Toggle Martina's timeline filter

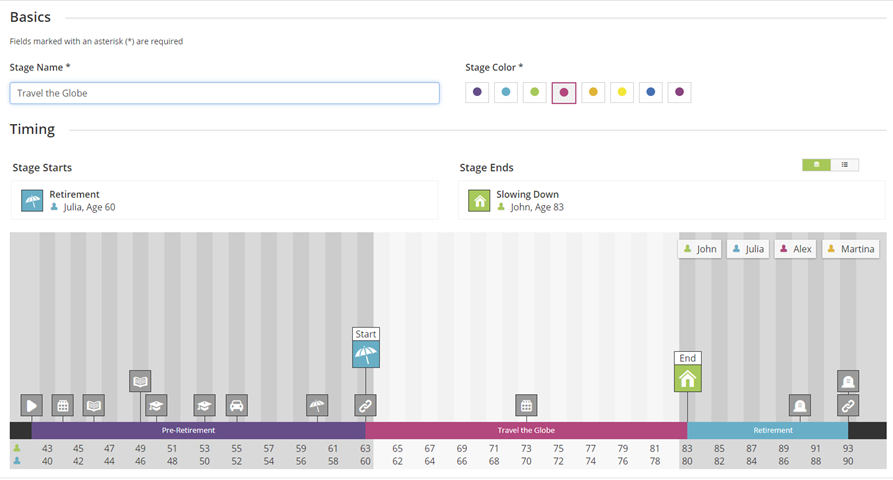(850, 249)
